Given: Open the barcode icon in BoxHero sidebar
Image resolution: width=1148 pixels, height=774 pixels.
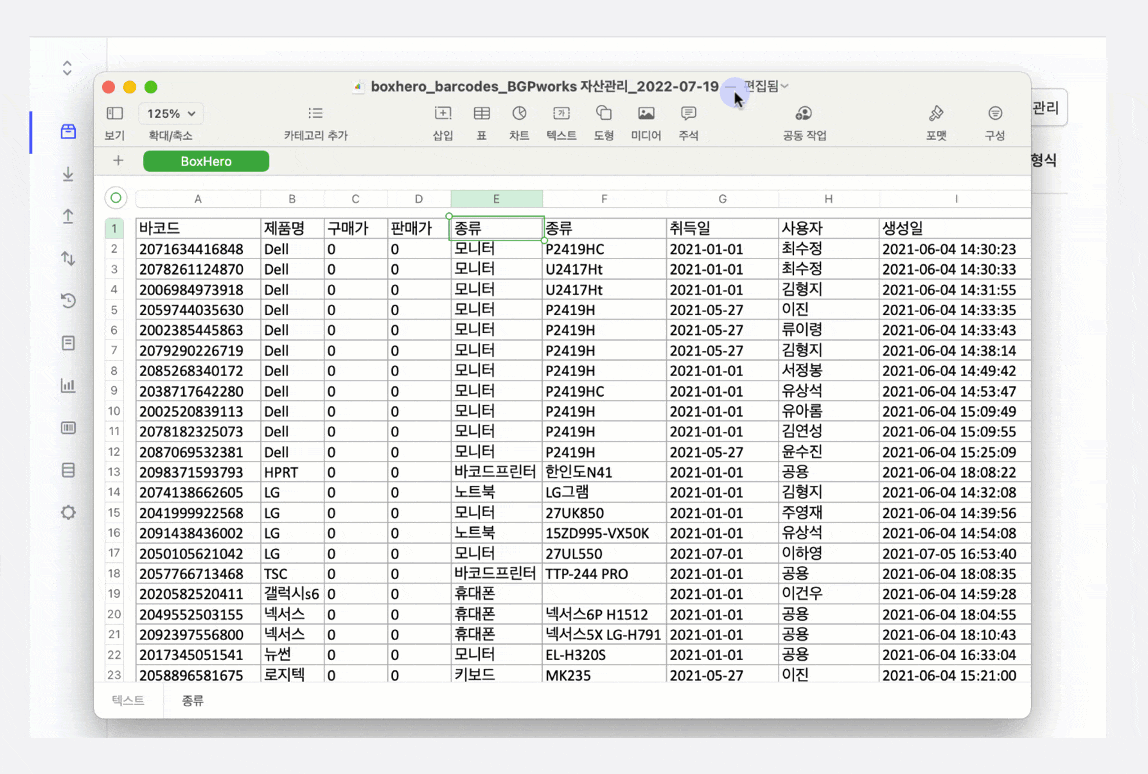Looking at the screenshot, I should point(68,428).
